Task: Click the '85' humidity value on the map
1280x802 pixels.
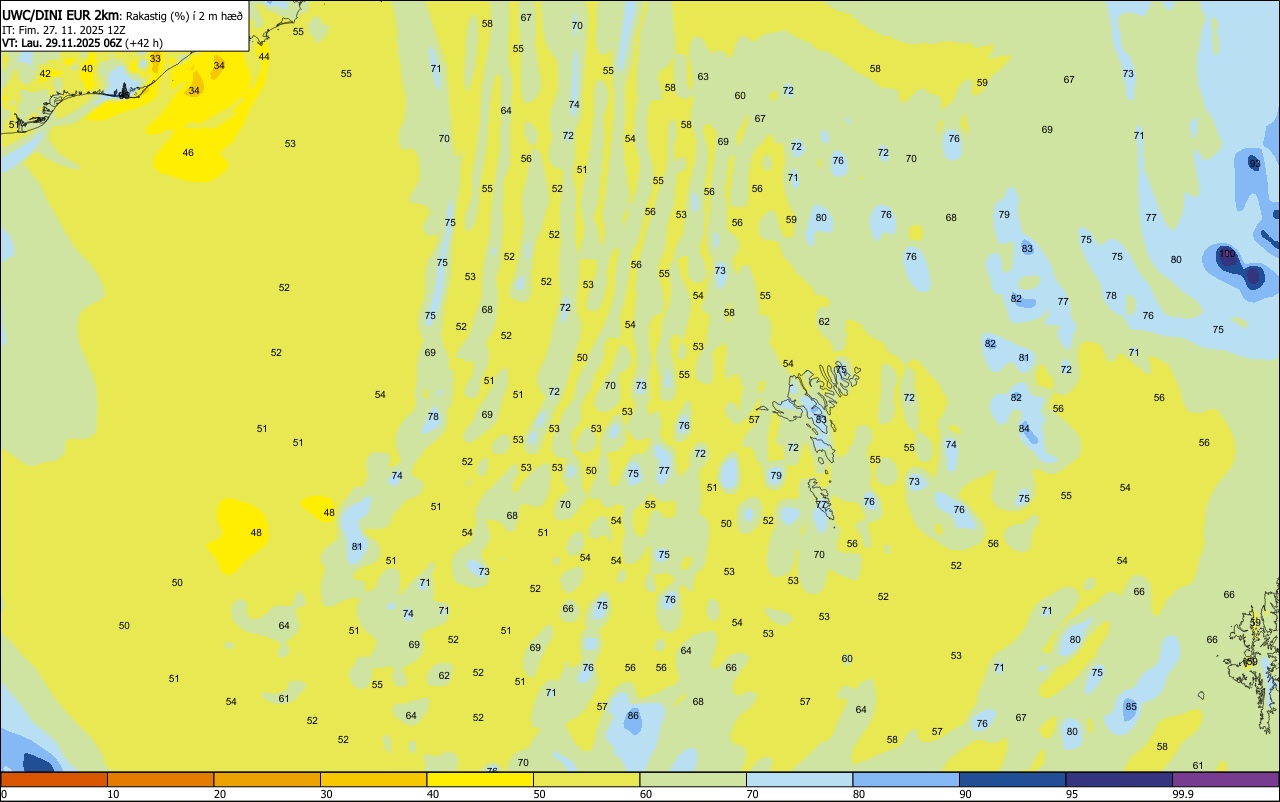Action: (x=1131, y=707)
